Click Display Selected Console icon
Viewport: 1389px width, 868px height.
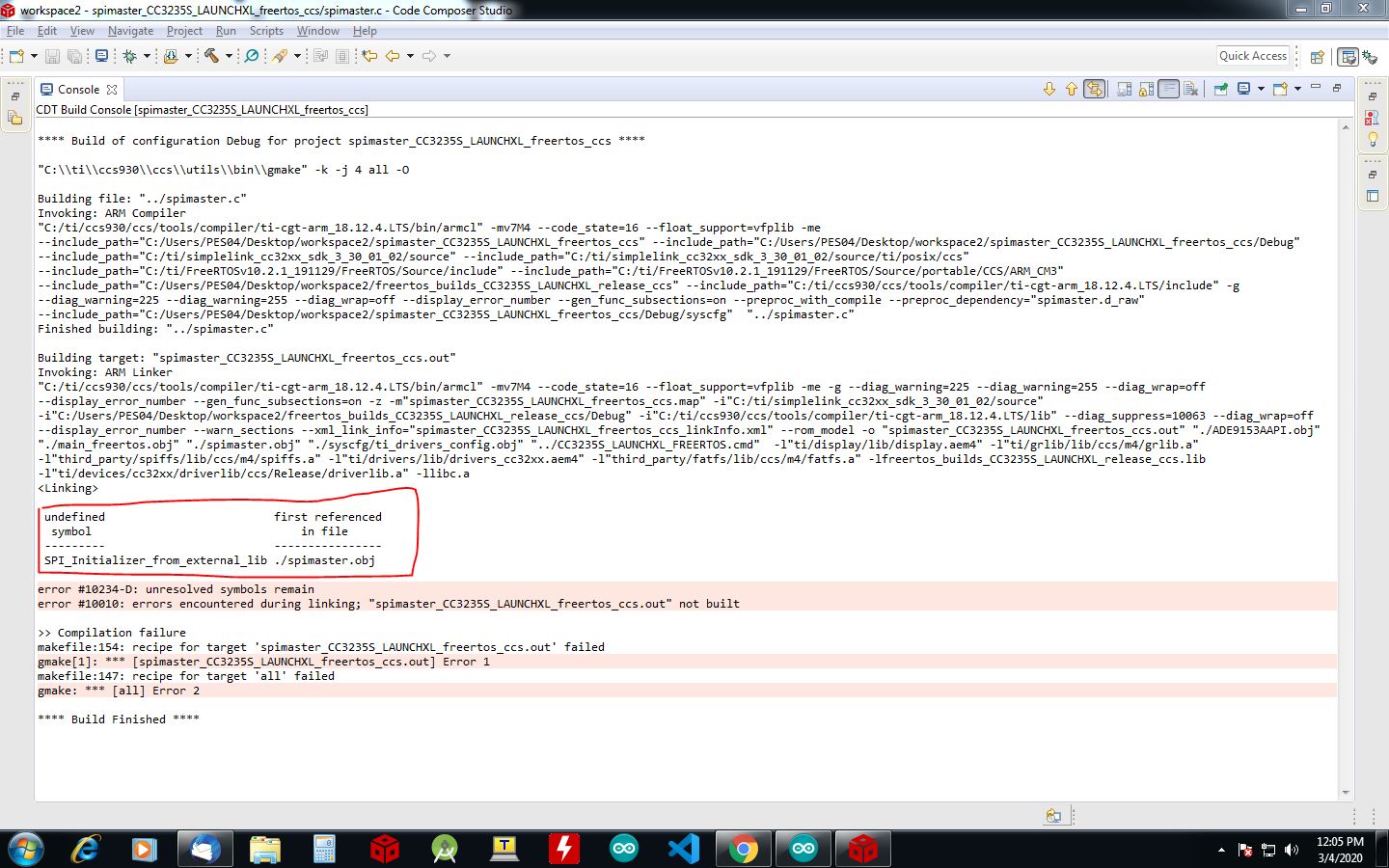tap(1244, 89)
